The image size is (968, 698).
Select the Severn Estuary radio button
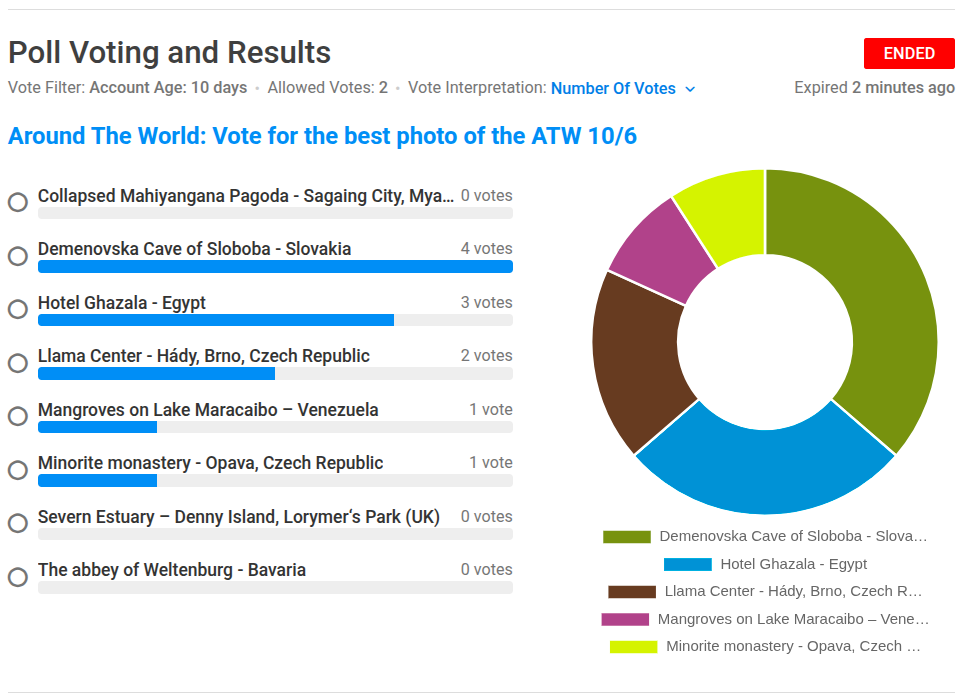[x=18, y=523]
